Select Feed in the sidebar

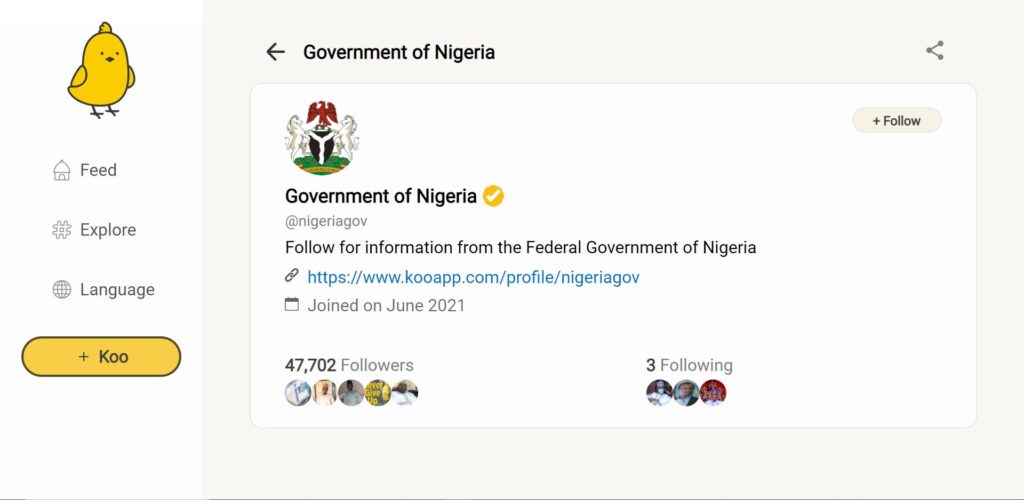(x=98, y=170)
